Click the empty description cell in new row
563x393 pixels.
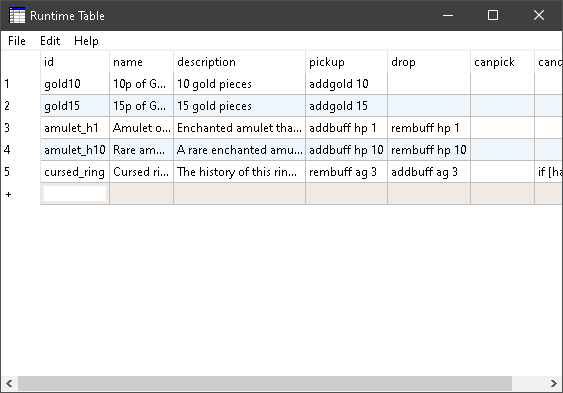tap(239, 194)
